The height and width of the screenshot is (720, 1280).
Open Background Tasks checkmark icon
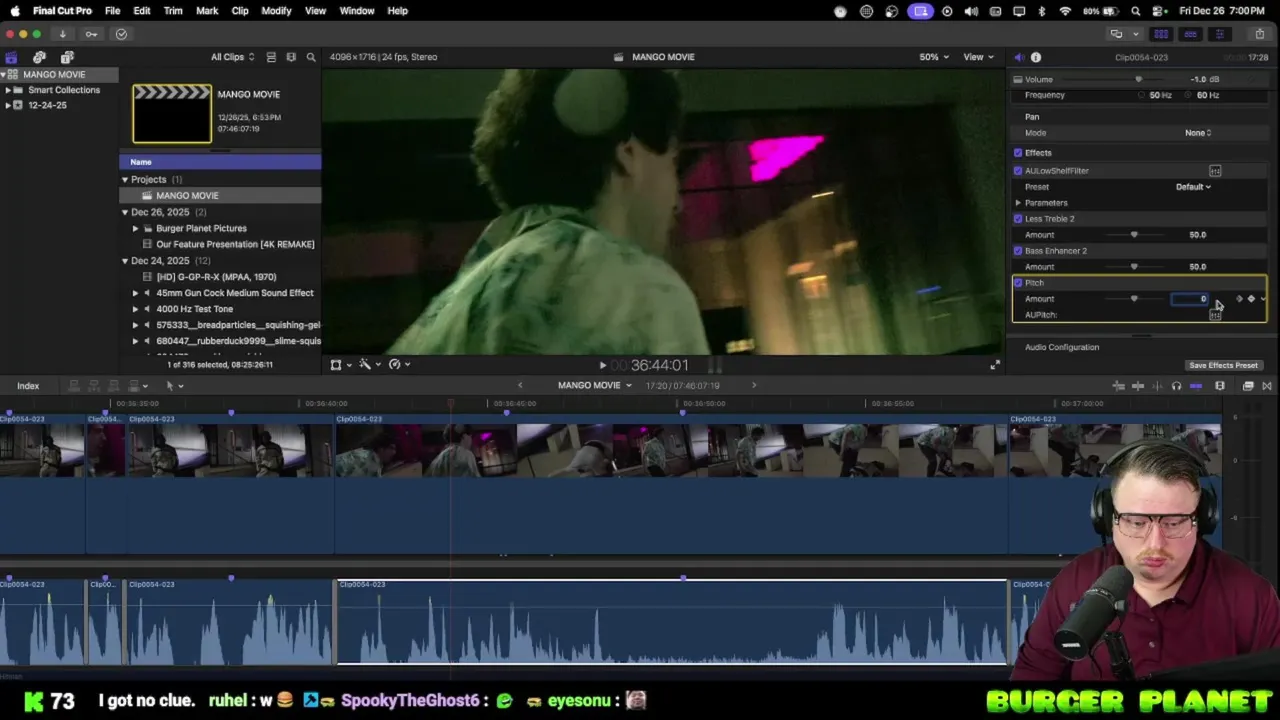pyautogui.click(x=121, y=34)
